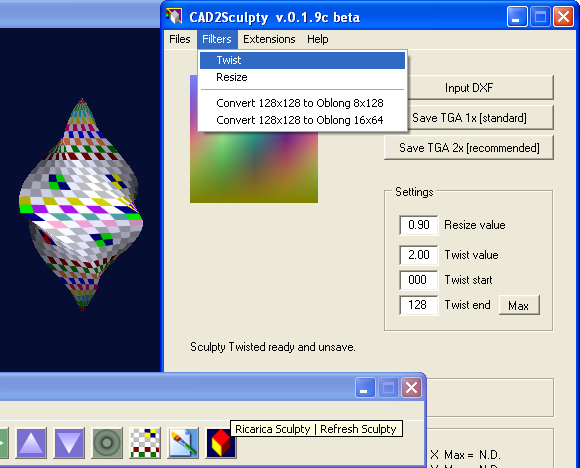Click the paintbrush page toolbar icon

183,442
